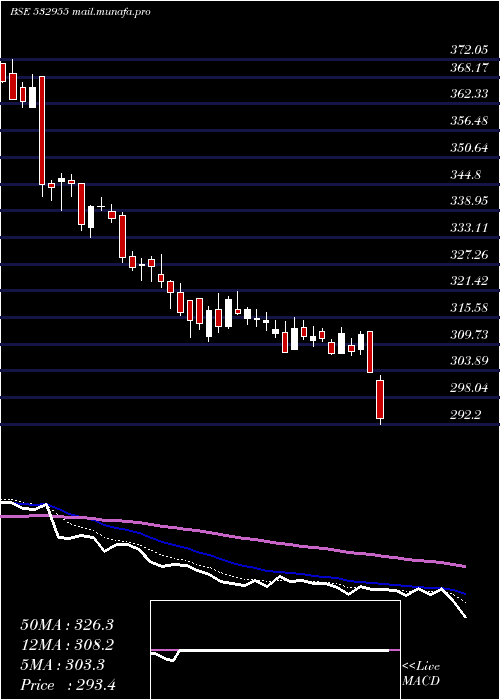Click the 362.33 price axis label

pyautogui.click(x=469, y=94)
